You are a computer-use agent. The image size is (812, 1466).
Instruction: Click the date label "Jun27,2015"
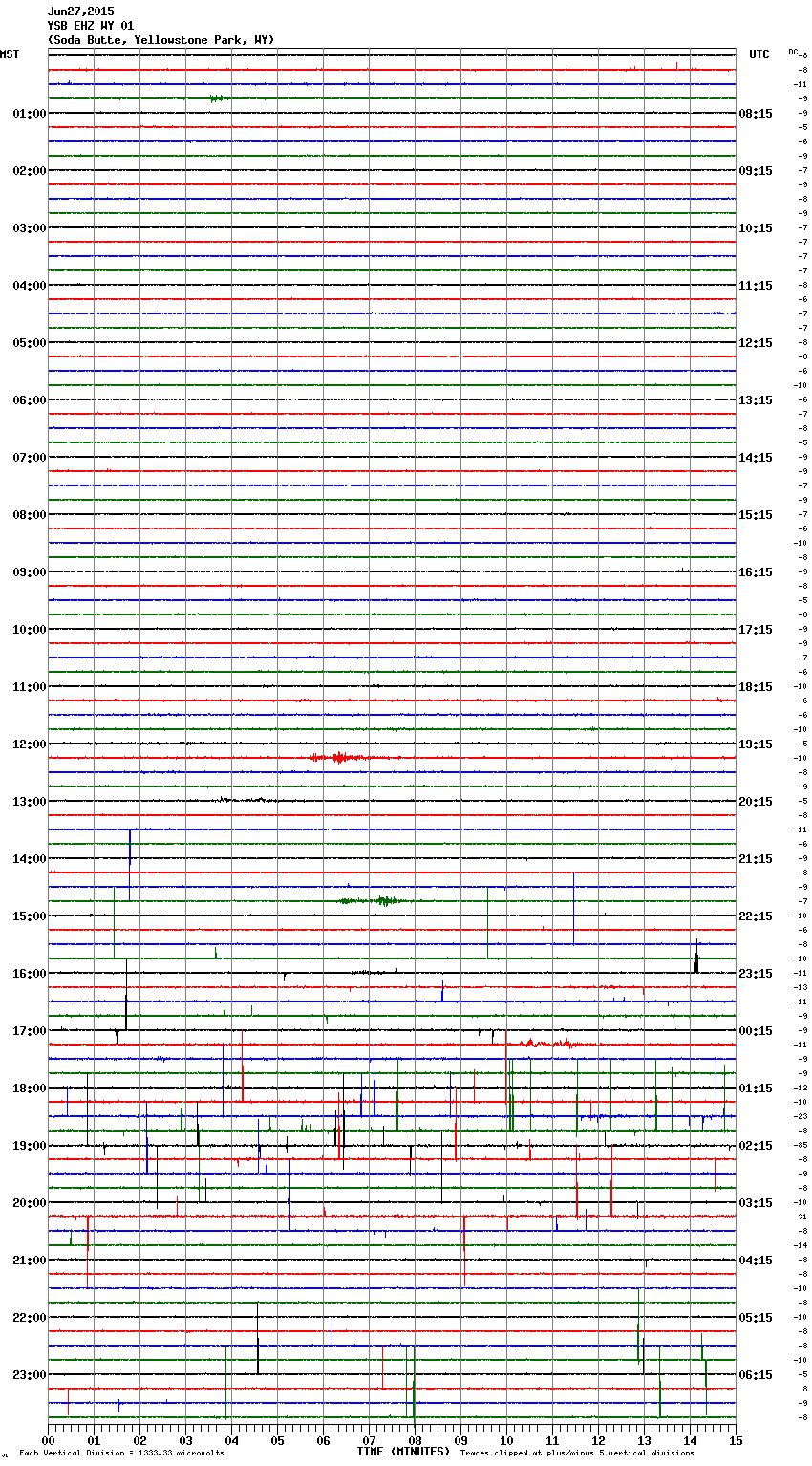coord(80,11)
